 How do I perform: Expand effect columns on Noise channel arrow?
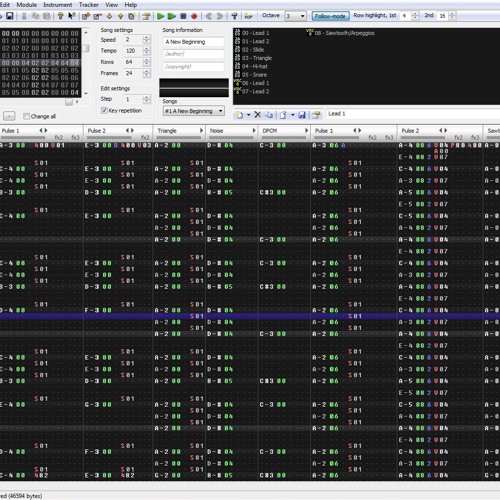coord(254,130)
